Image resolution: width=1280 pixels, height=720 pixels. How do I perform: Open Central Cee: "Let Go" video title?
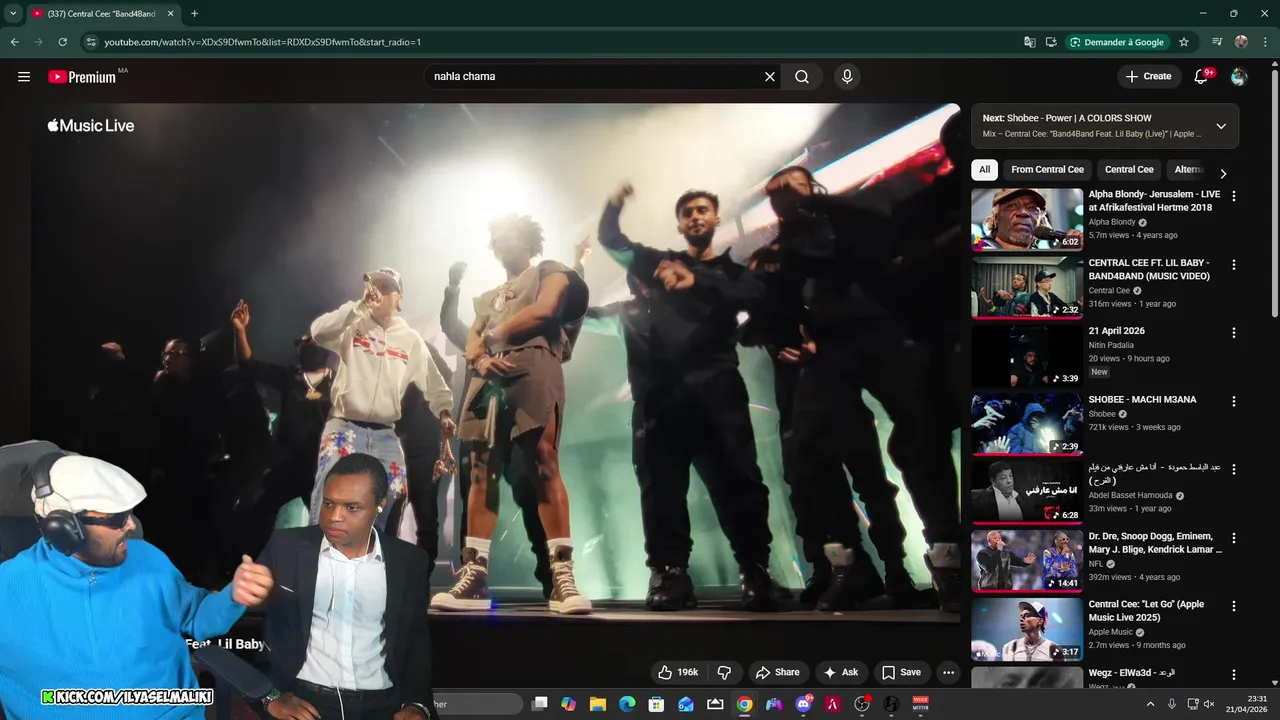1146,611
